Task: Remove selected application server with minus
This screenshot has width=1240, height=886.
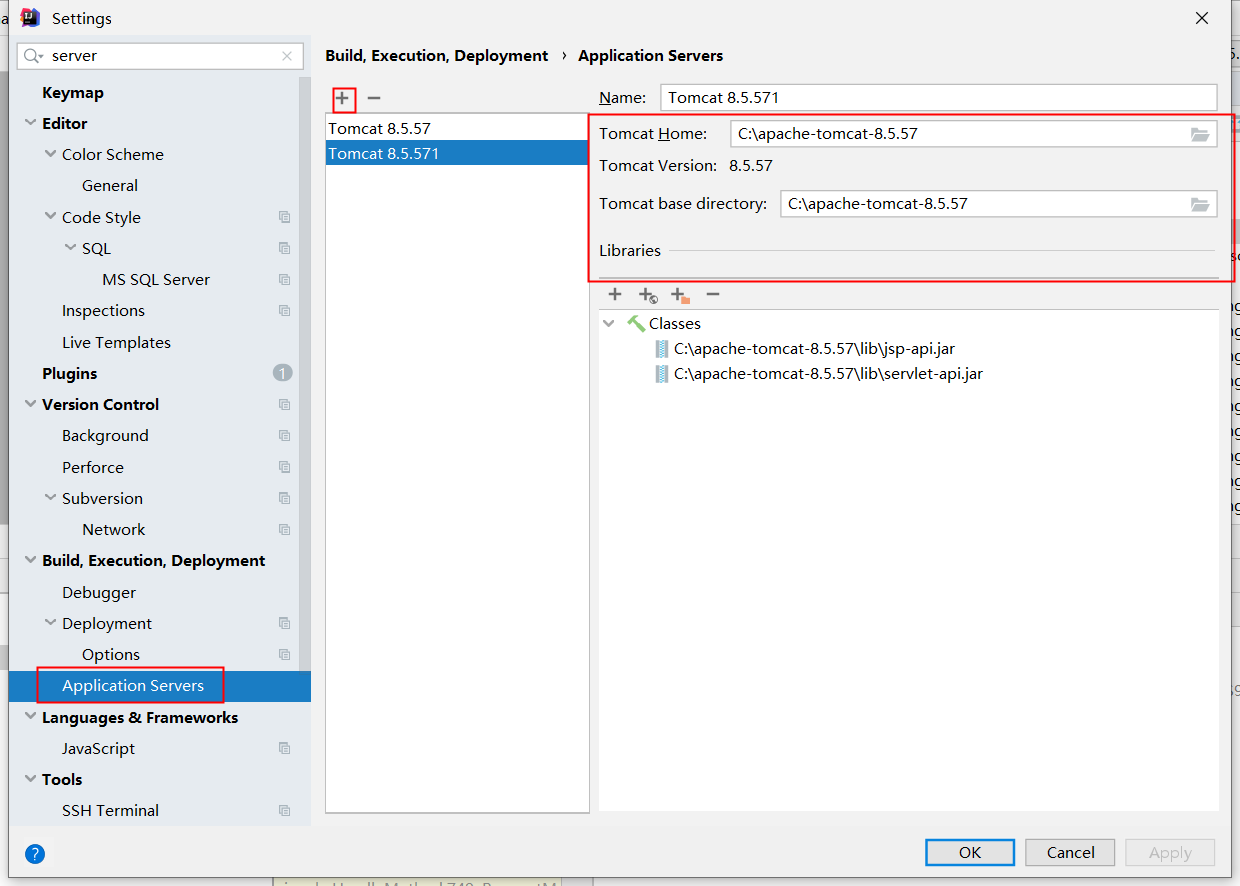Action: [374, 98]
